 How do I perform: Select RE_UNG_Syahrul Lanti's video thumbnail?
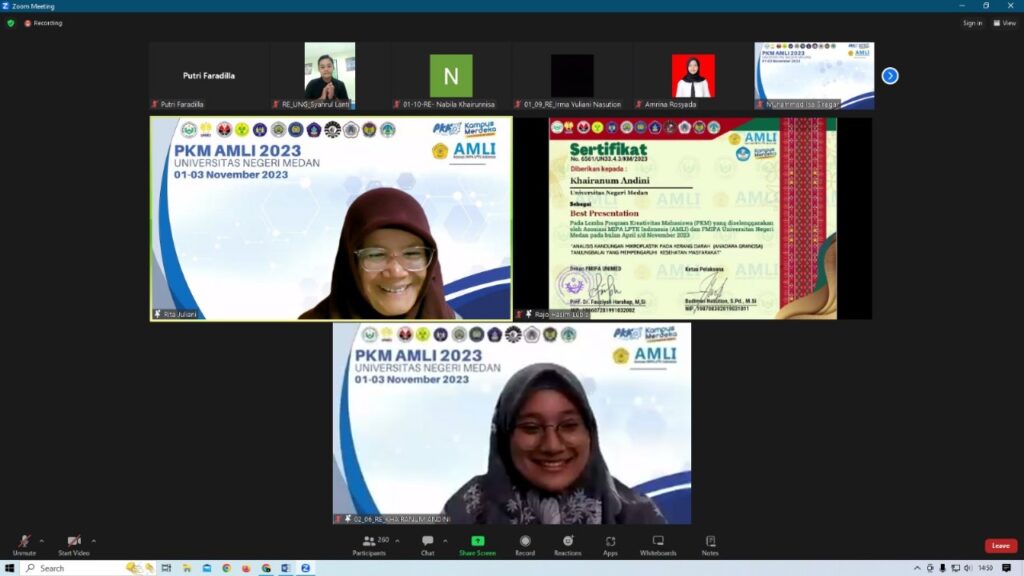(330, 76)
